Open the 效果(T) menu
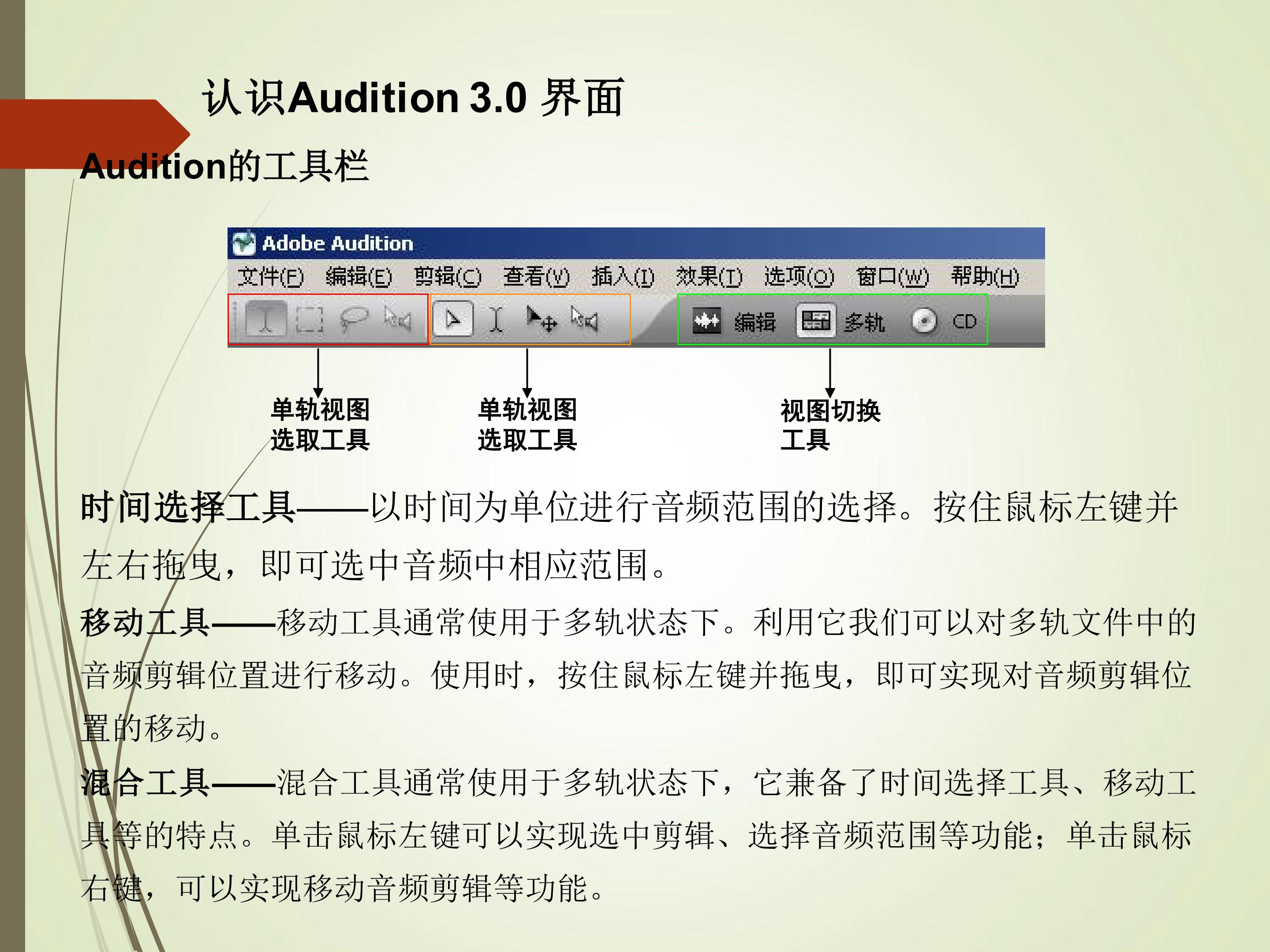 coord(709,277)
